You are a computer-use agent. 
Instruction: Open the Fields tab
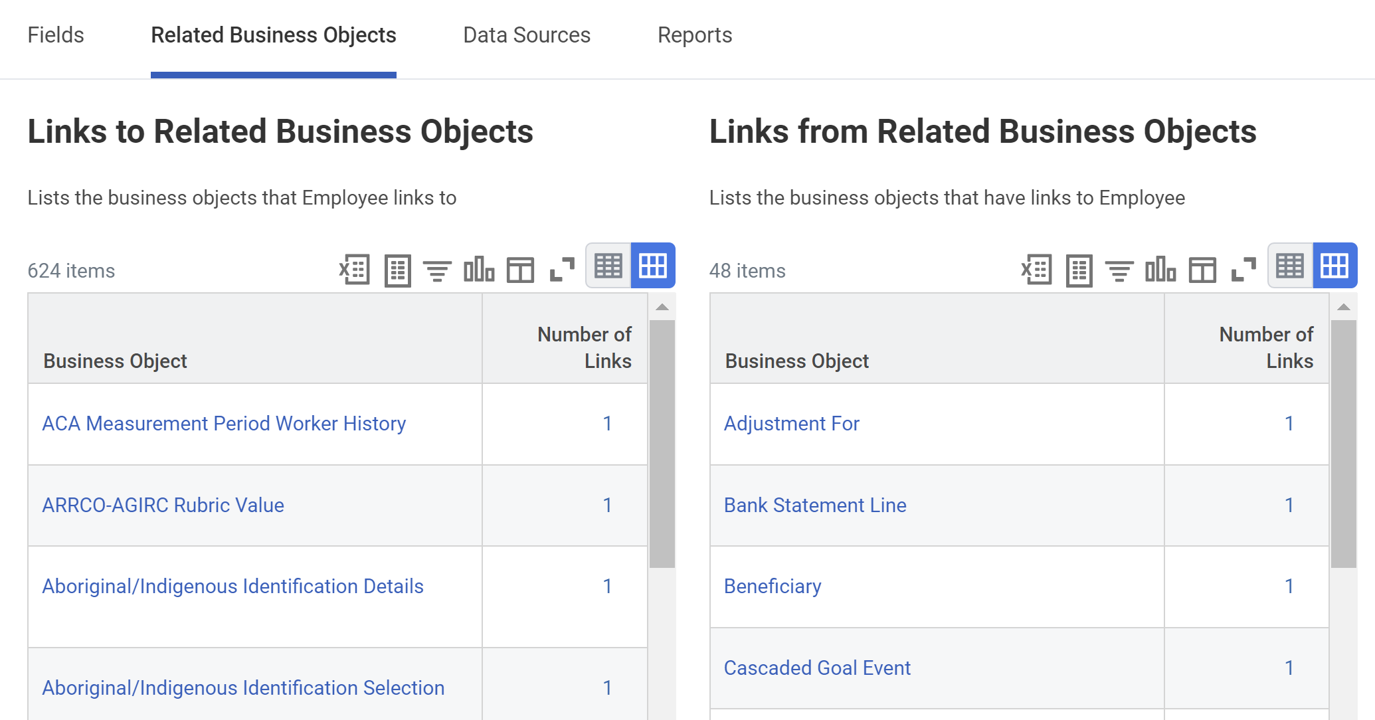(56, 35)
